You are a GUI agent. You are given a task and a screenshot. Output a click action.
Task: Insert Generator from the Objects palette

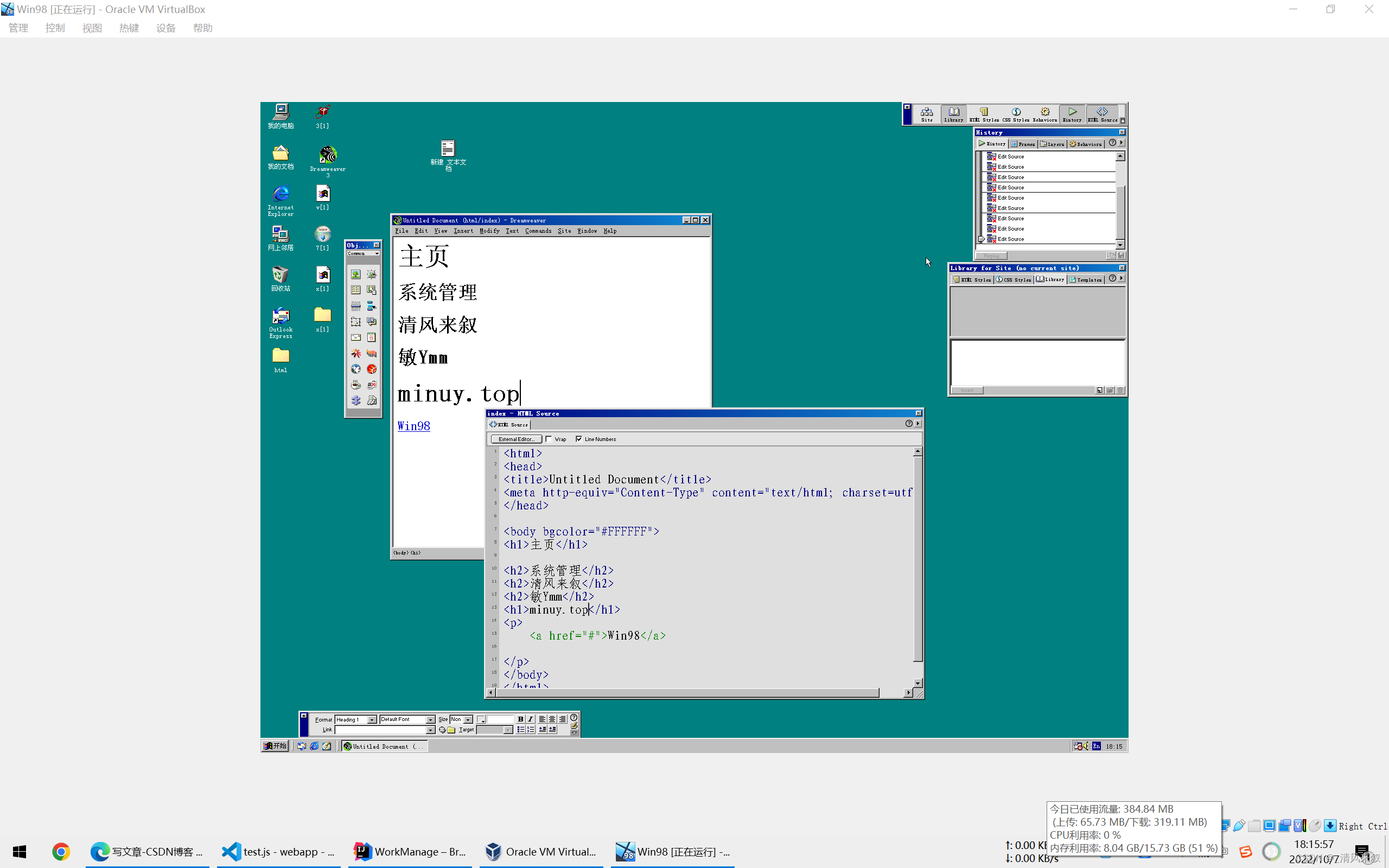(x=356, y=369)
